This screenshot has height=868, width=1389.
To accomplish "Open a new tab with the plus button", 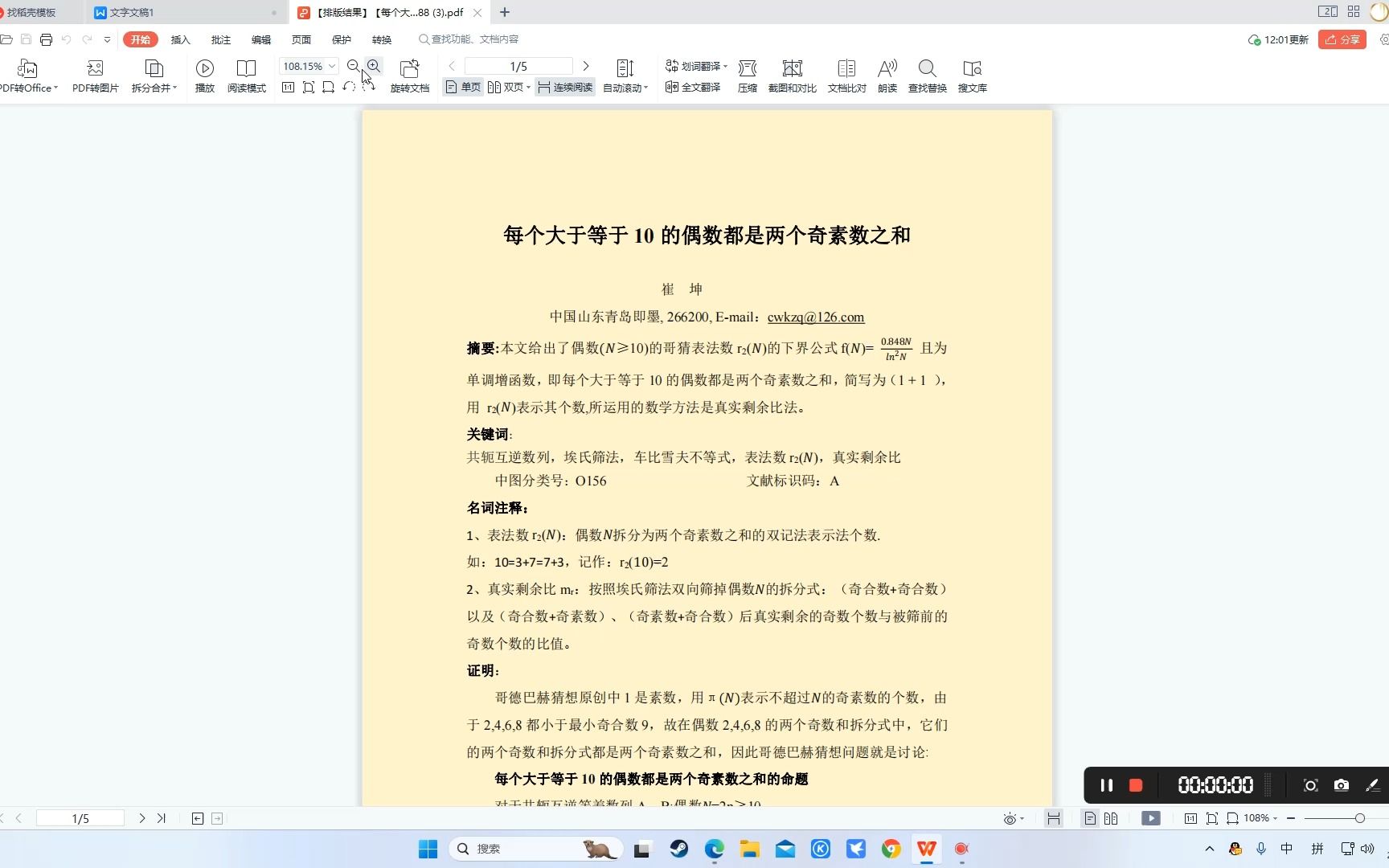I will [505, 12].
